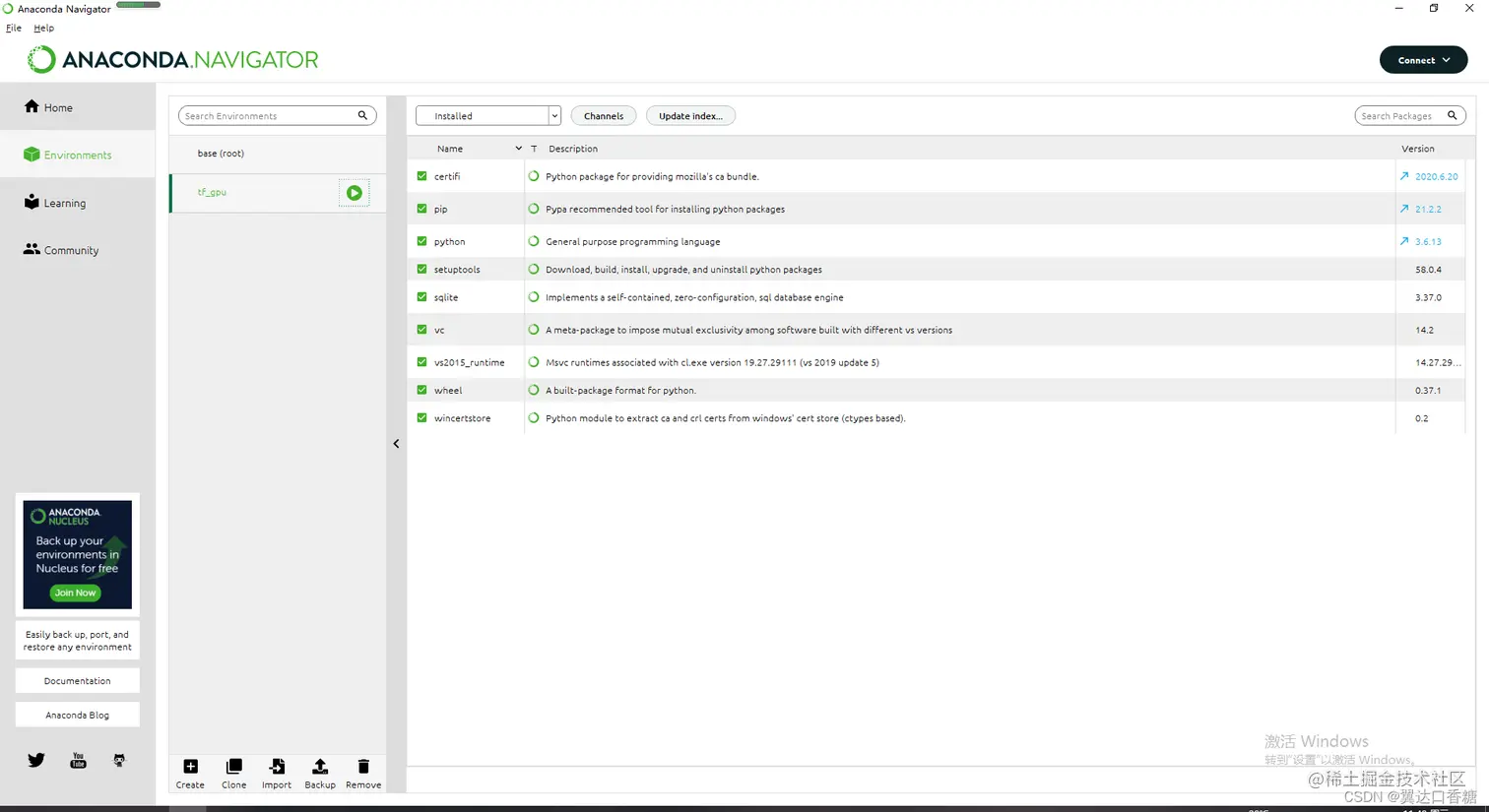Viewport: 1489px width, 812px height.
Task: Click the Anaconda Navigator logo
Action: click(x=172, y=60)
